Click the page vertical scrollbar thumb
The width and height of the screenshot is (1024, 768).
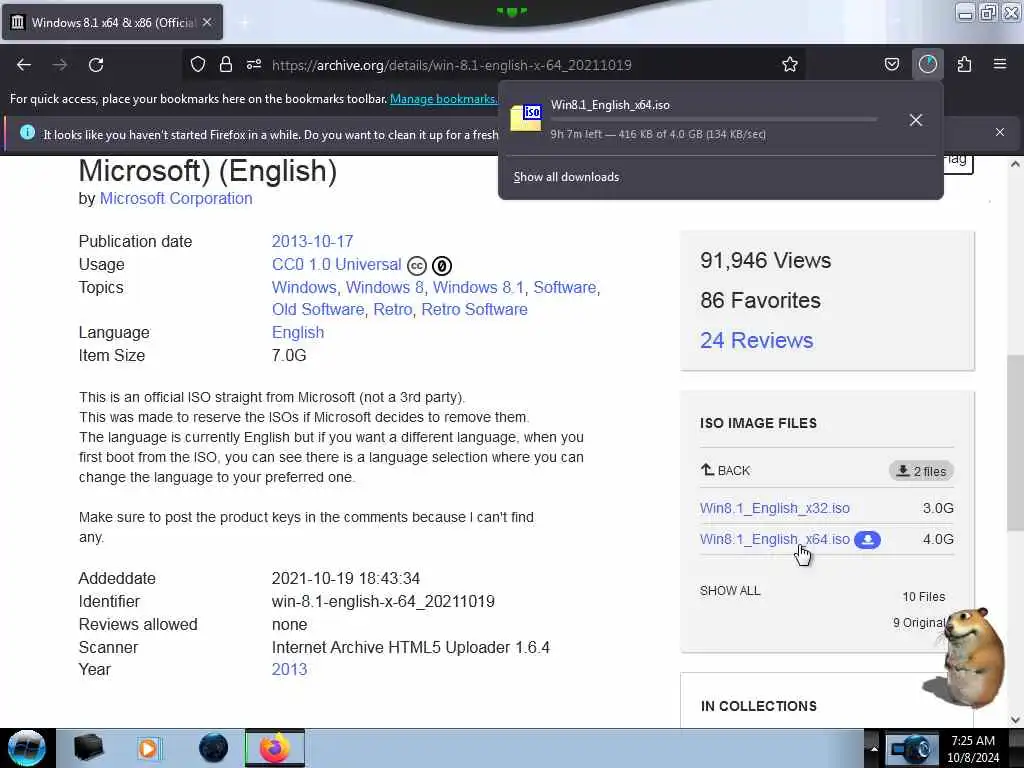click(1015, 443)
